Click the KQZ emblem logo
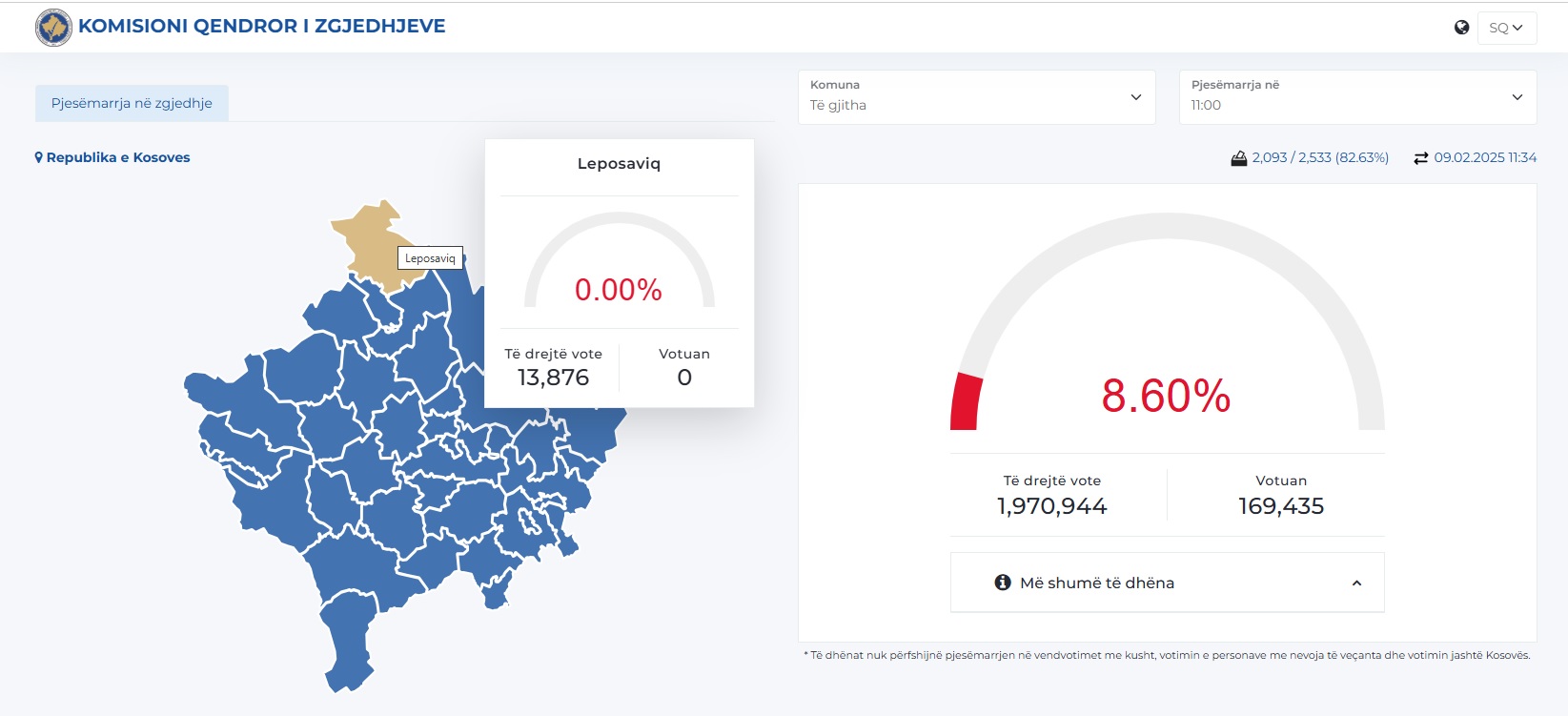 [53, 28]
